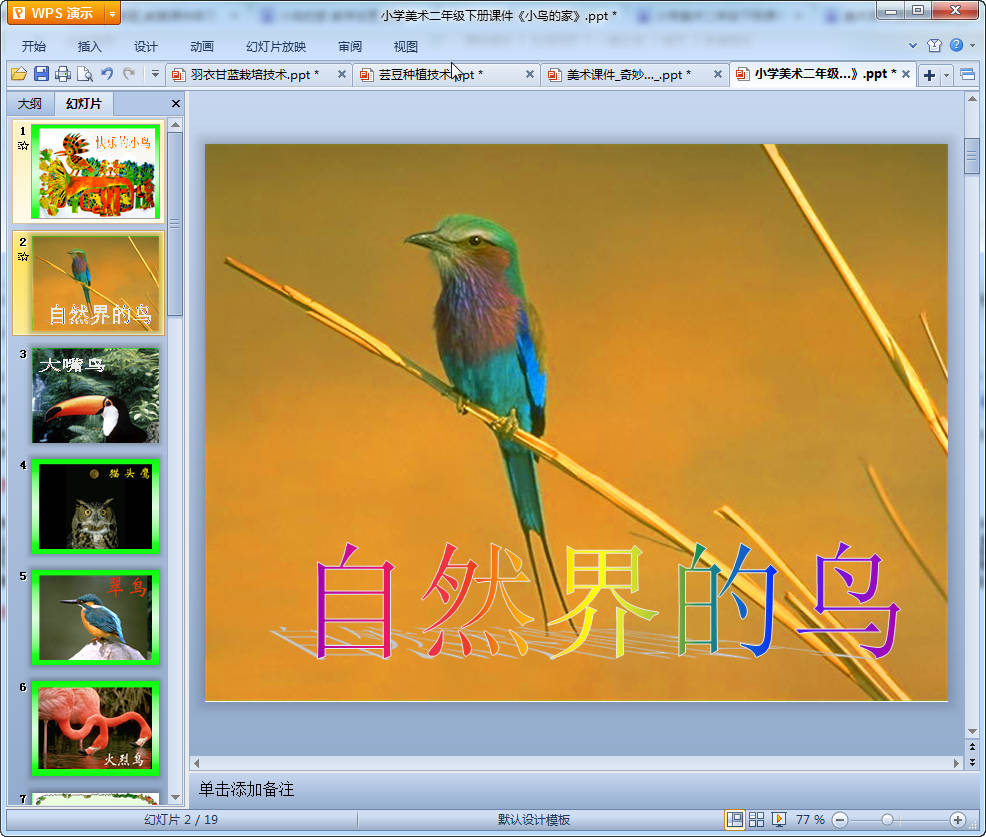This screenshot has width=986, height=837.
Task: Redo the last undone action
Action: click(x=129, y=74)
